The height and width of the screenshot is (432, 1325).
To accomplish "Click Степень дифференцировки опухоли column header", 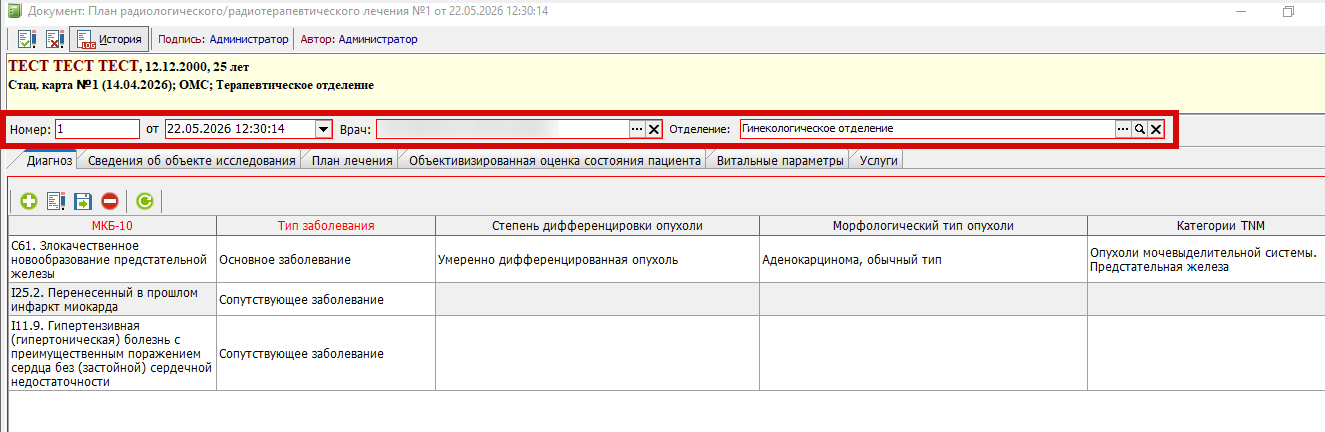I will (596, 225).
